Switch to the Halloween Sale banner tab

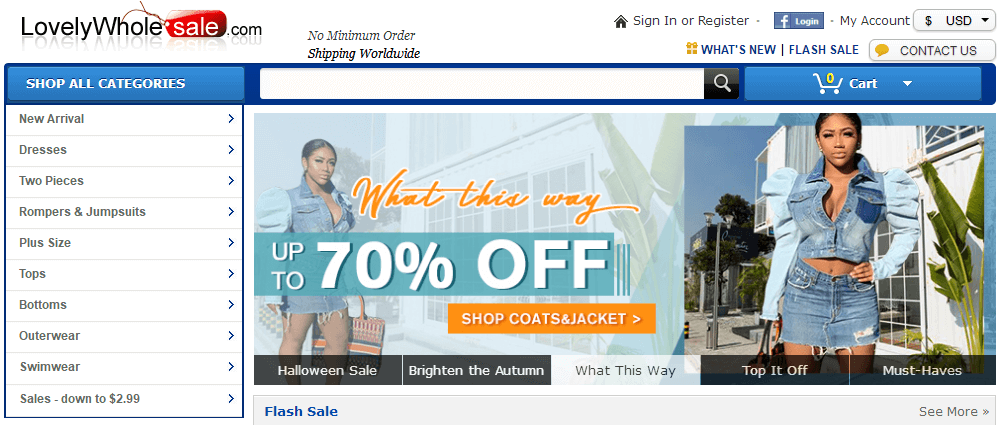click(x=327, y=370)
